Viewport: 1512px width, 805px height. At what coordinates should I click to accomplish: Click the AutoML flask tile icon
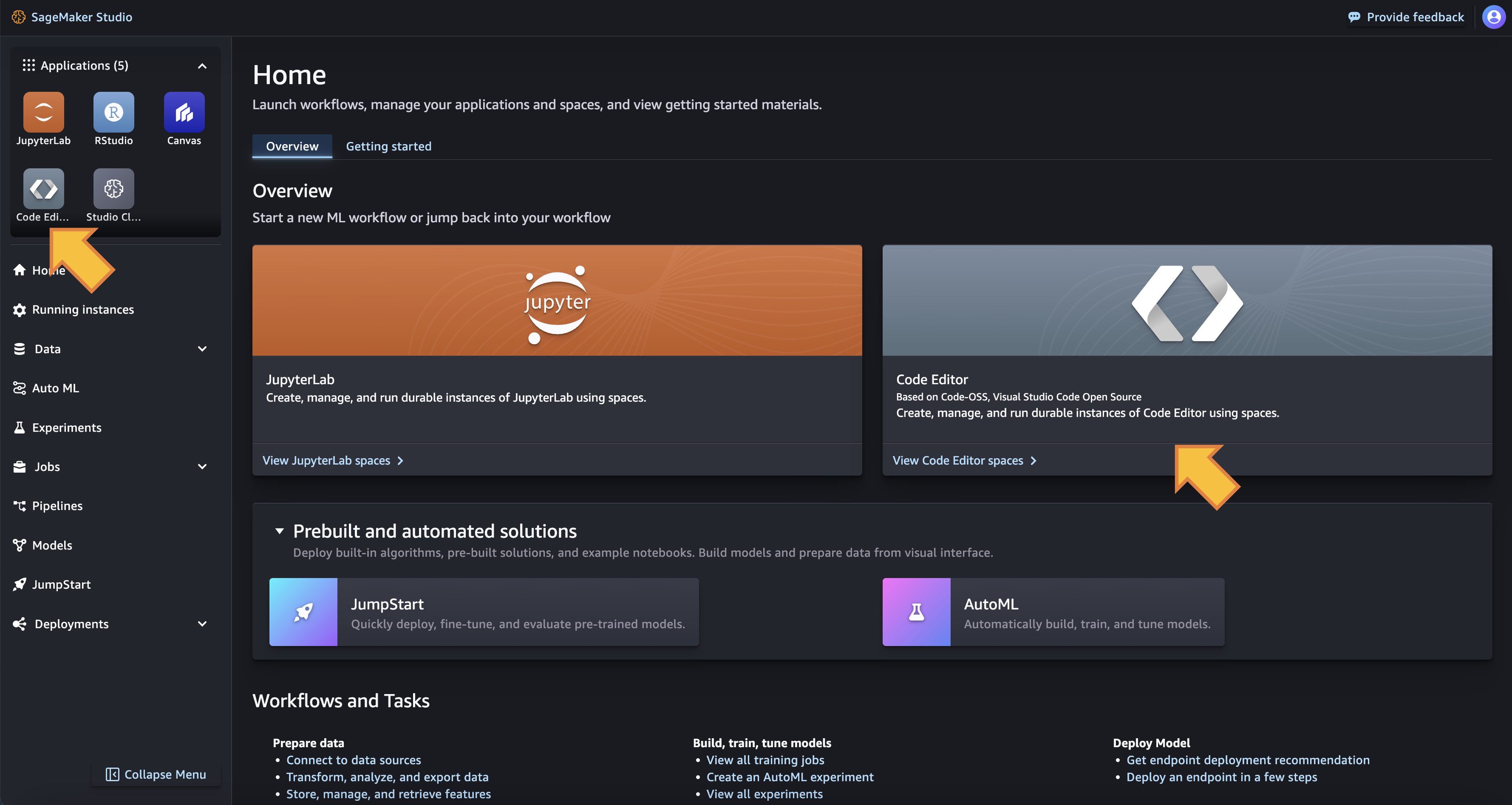pyautogui.click(x=916, y=612)
